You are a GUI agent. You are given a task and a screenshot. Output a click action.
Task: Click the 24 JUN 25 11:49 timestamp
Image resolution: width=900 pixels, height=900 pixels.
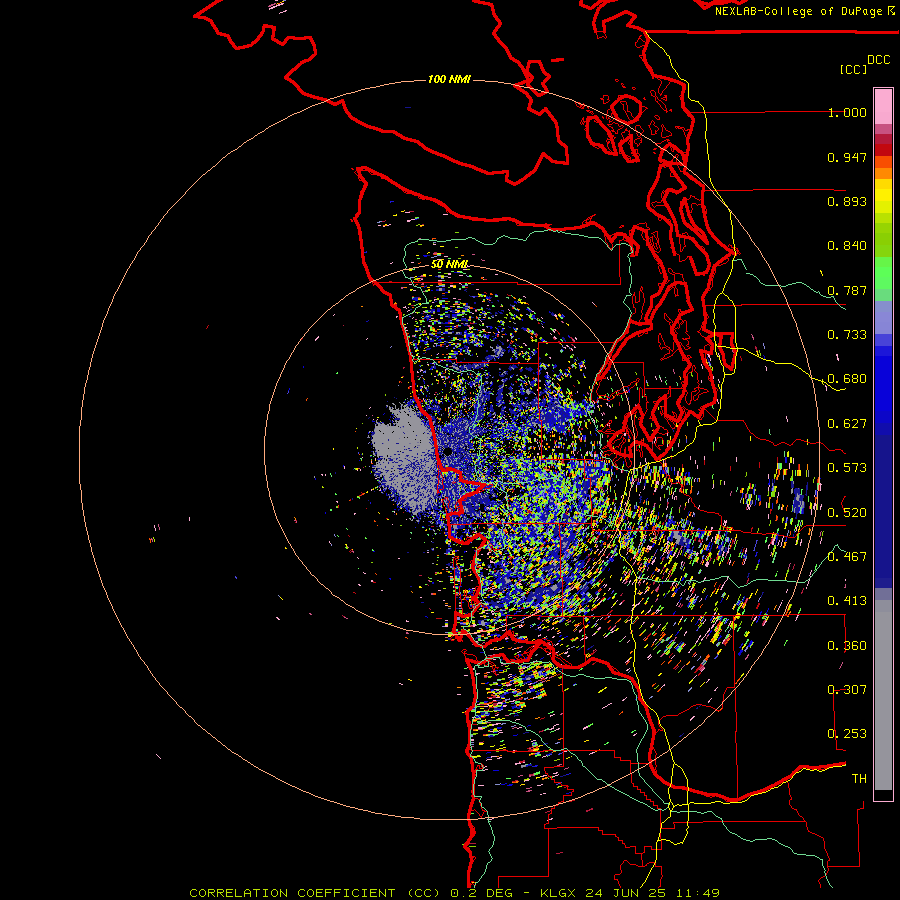653,893
